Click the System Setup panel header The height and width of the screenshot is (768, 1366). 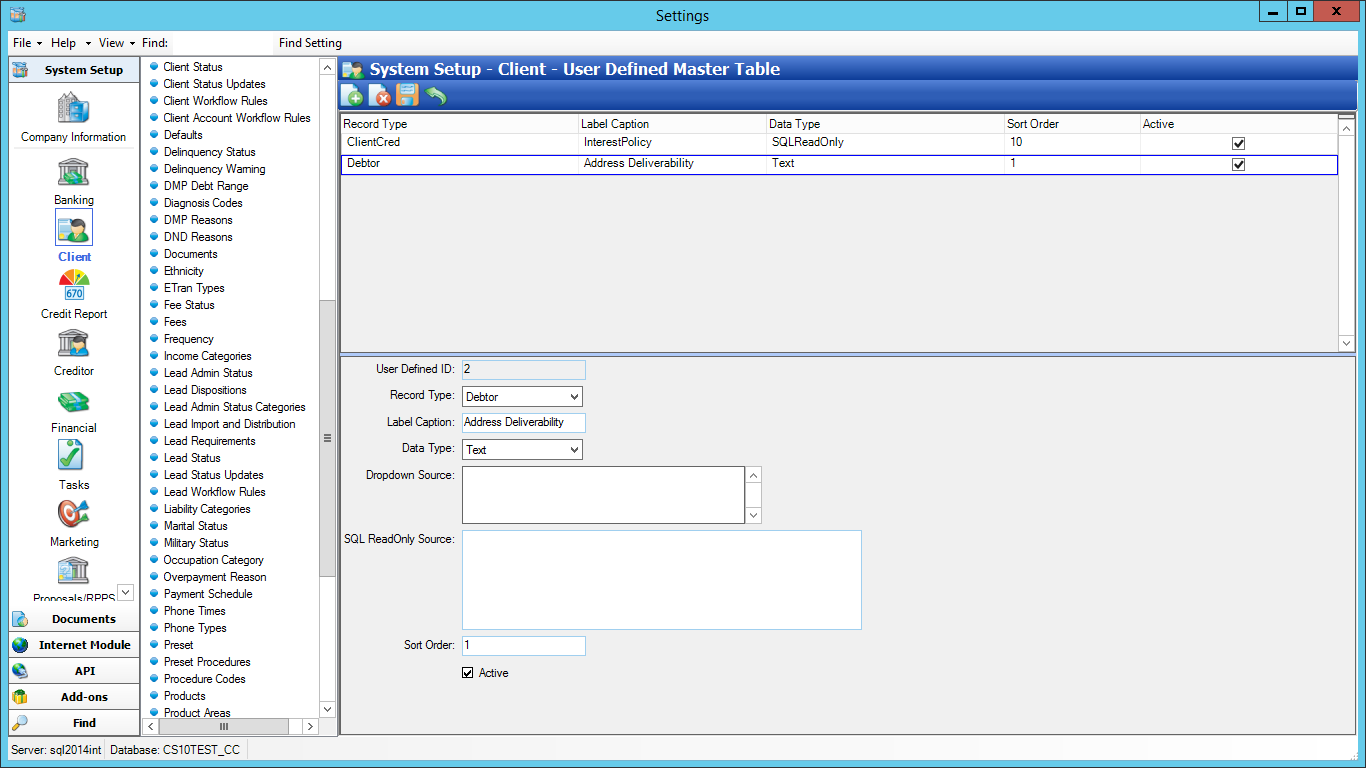[74, 70]
